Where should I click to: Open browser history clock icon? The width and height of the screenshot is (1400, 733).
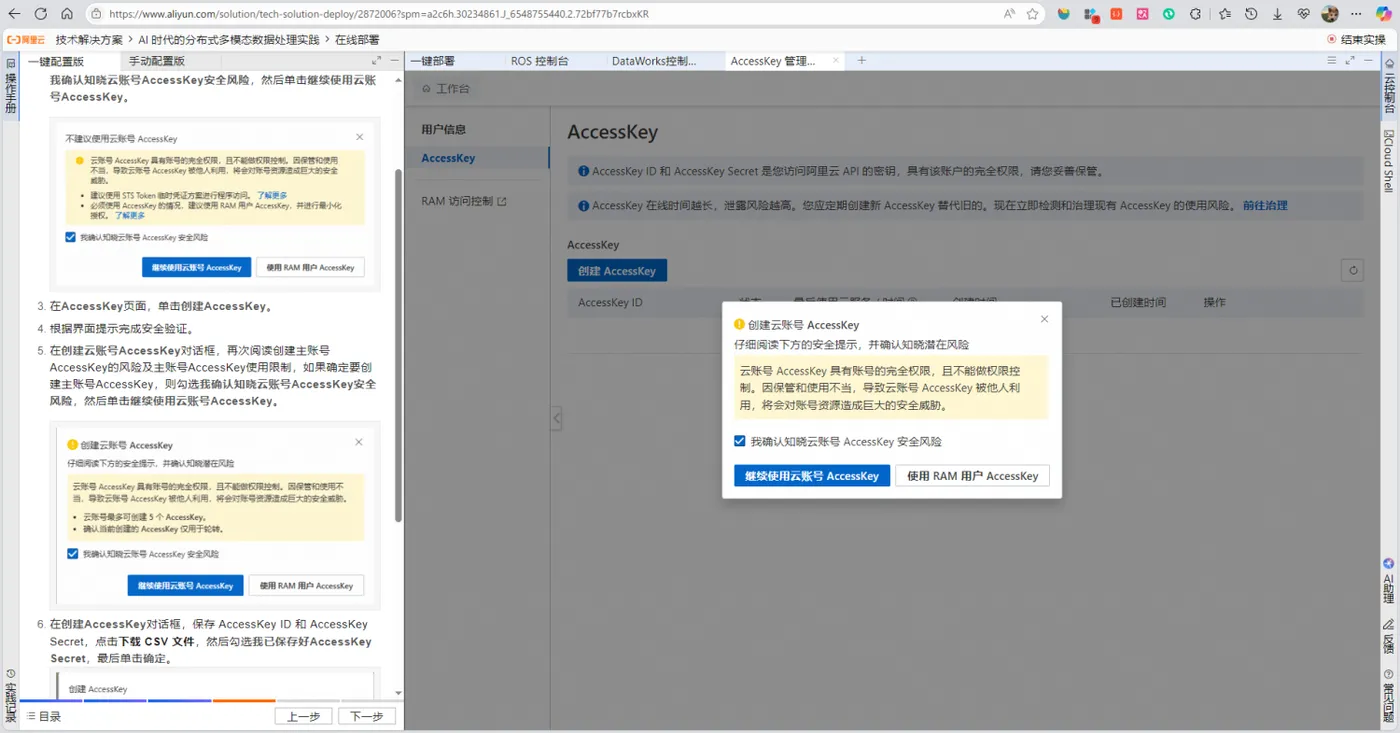click(x=1251, y=14)
